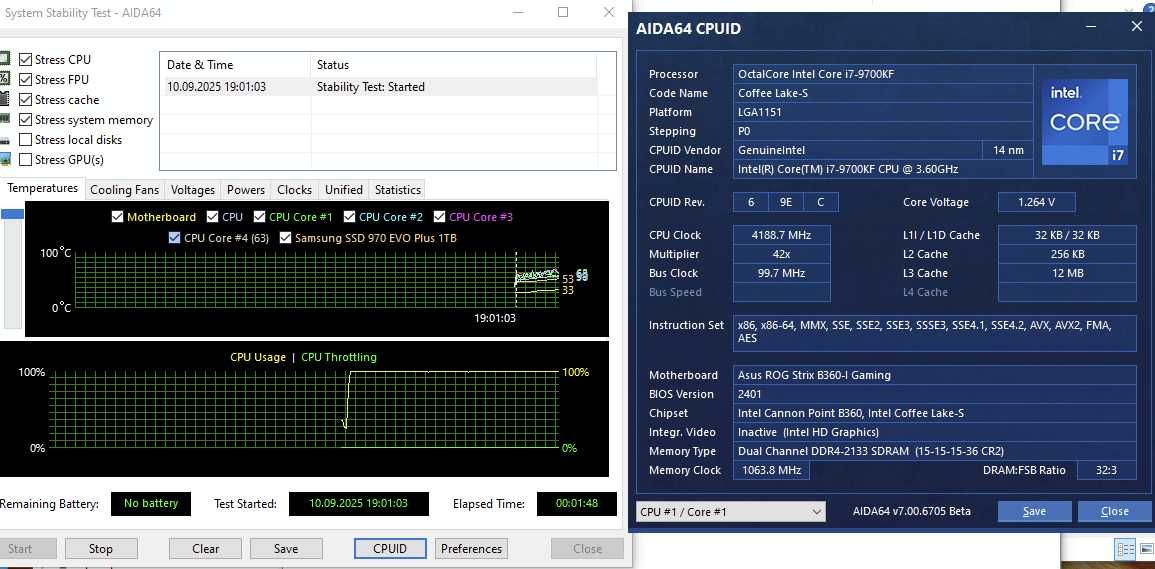Click the CPU Clock value 4188.7 MHz
1155x569 pixels.
(782, 235)
